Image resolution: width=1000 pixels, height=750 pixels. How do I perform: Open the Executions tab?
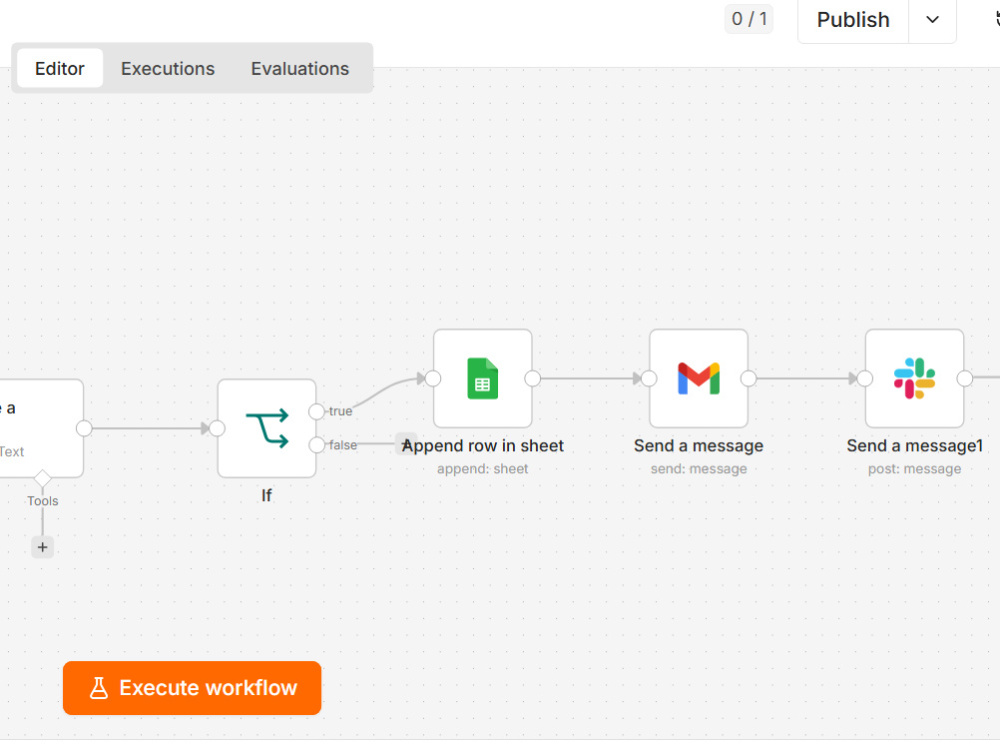point(168,68)
